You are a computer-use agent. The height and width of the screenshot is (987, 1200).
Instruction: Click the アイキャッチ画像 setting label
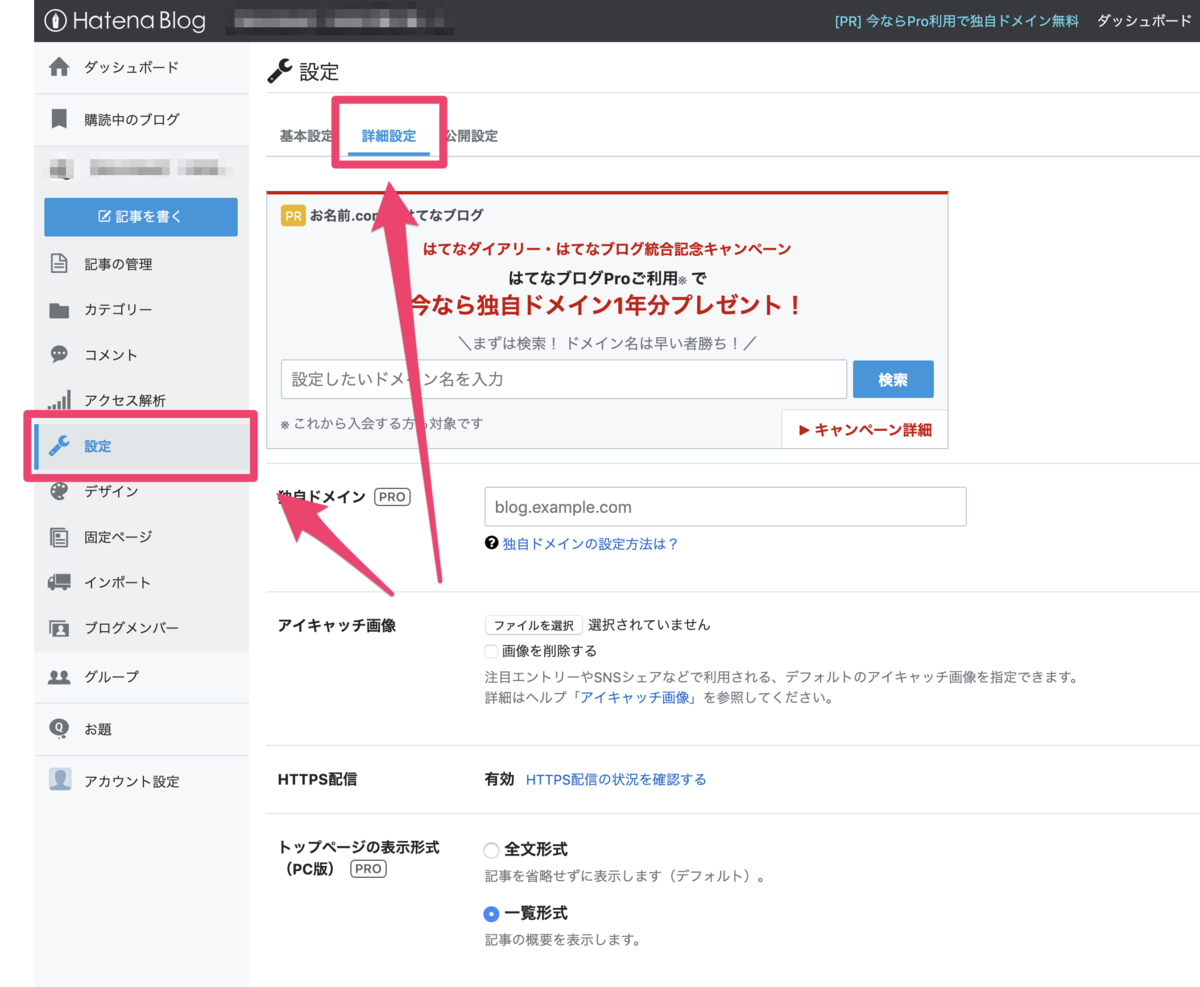pyautogui.click(x=337, y=625)
